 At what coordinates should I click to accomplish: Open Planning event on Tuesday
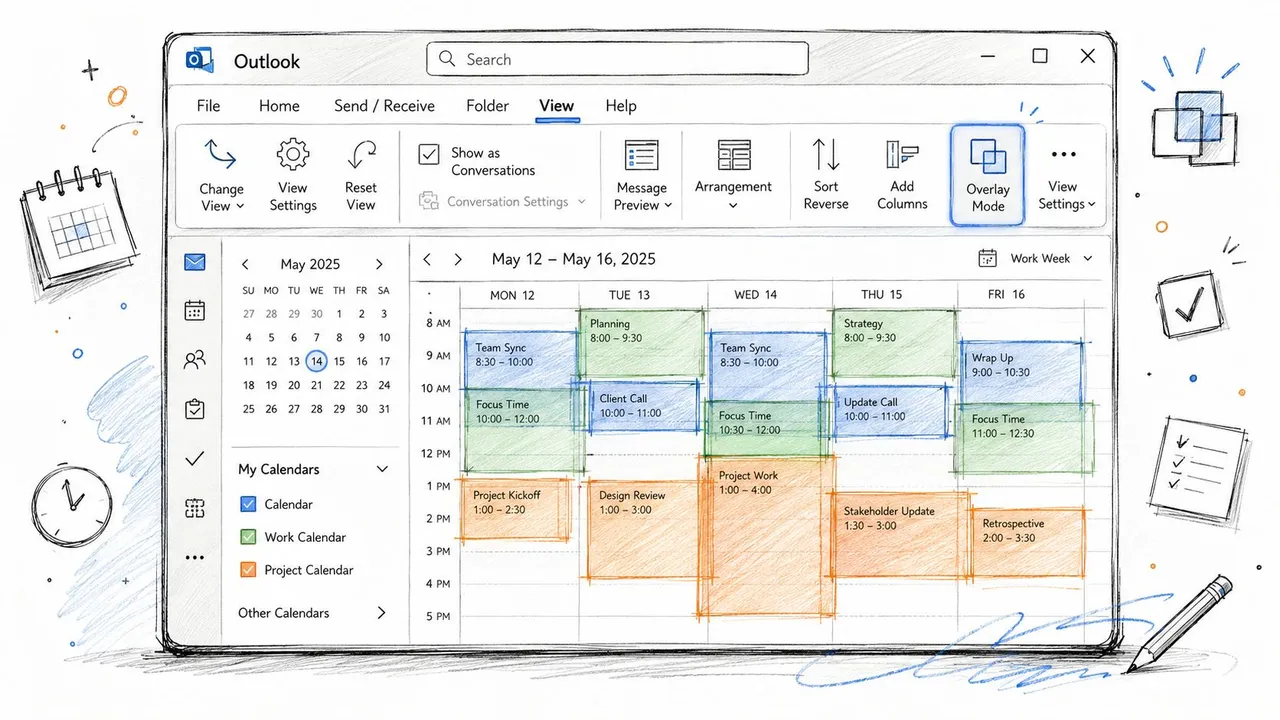pos(641,342)
